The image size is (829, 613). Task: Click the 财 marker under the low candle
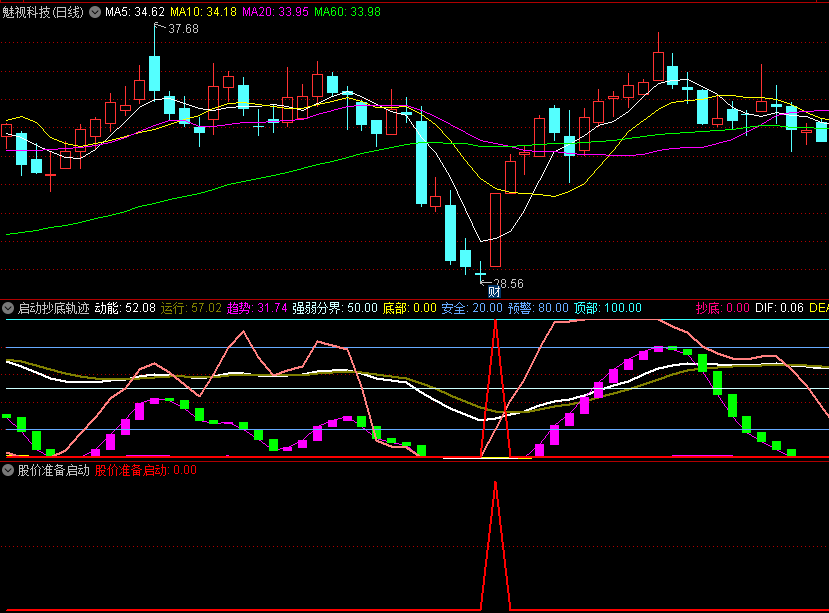(x=494, y=291)
